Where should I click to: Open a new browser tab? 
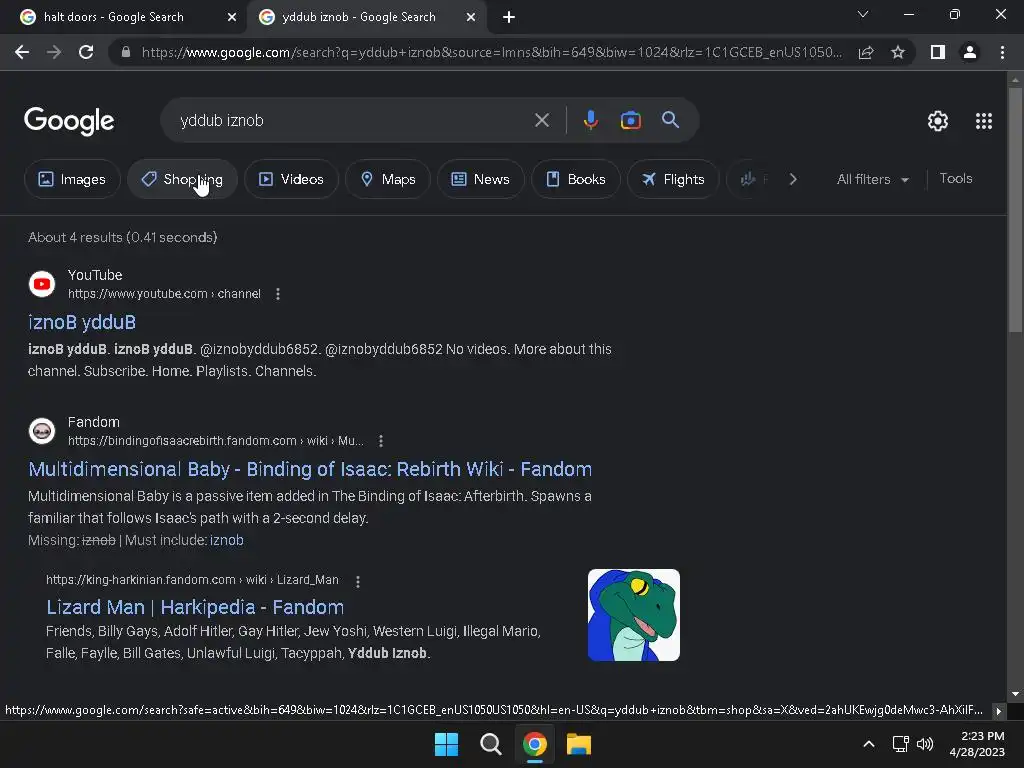(x=509, y=17)
